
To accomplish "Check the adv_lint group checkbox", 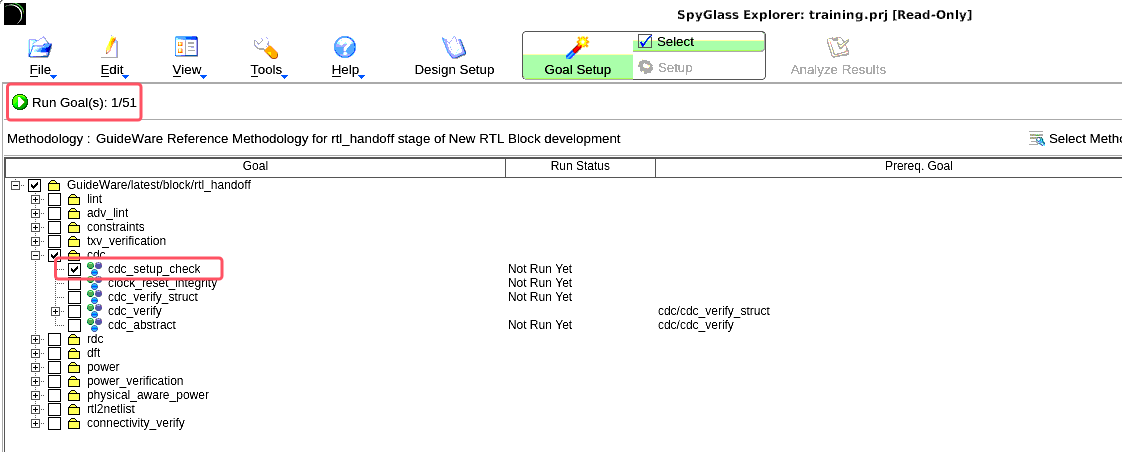I will click(x=54, y=213).
